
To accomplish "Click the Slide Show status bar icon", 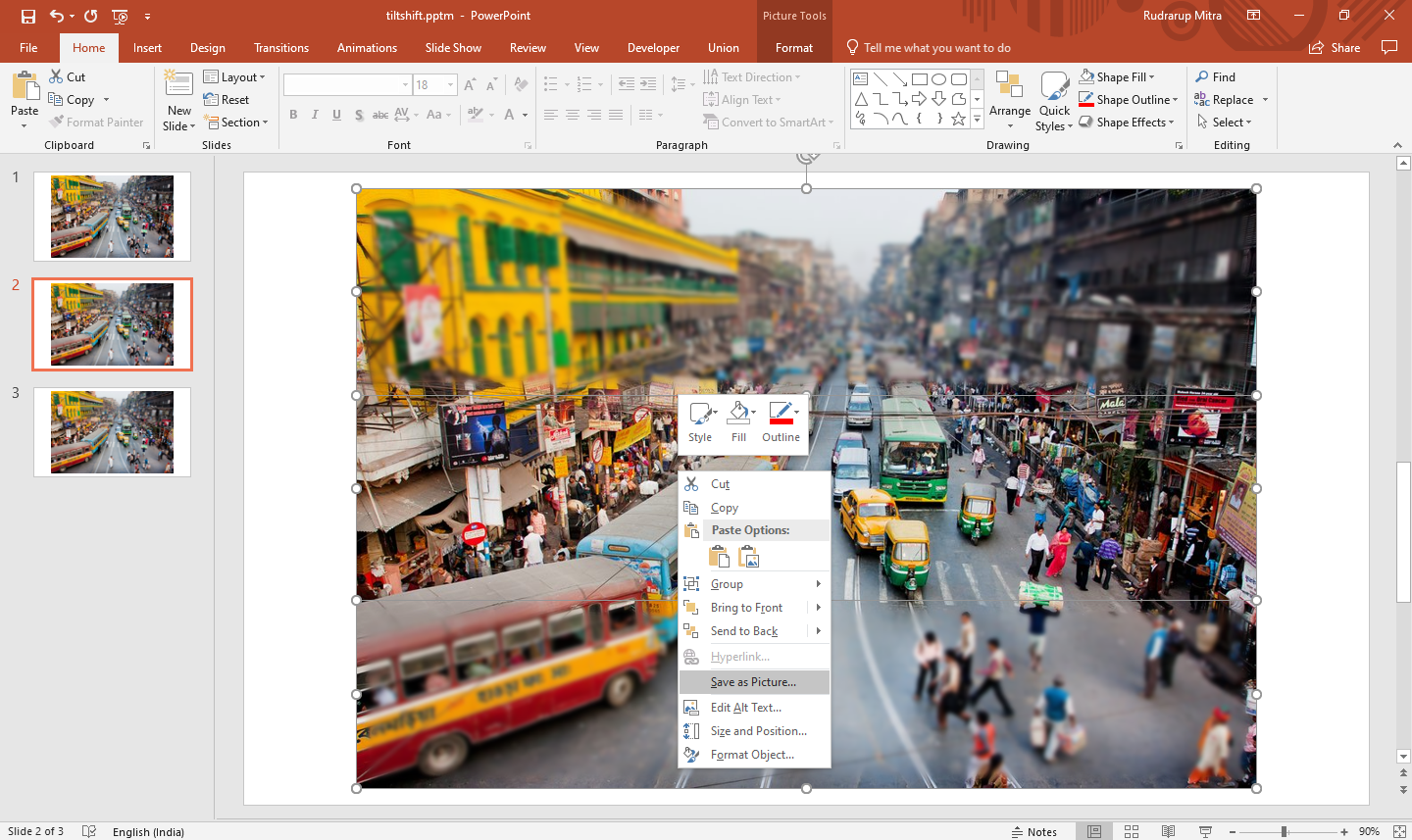I will pos(1205,831).
